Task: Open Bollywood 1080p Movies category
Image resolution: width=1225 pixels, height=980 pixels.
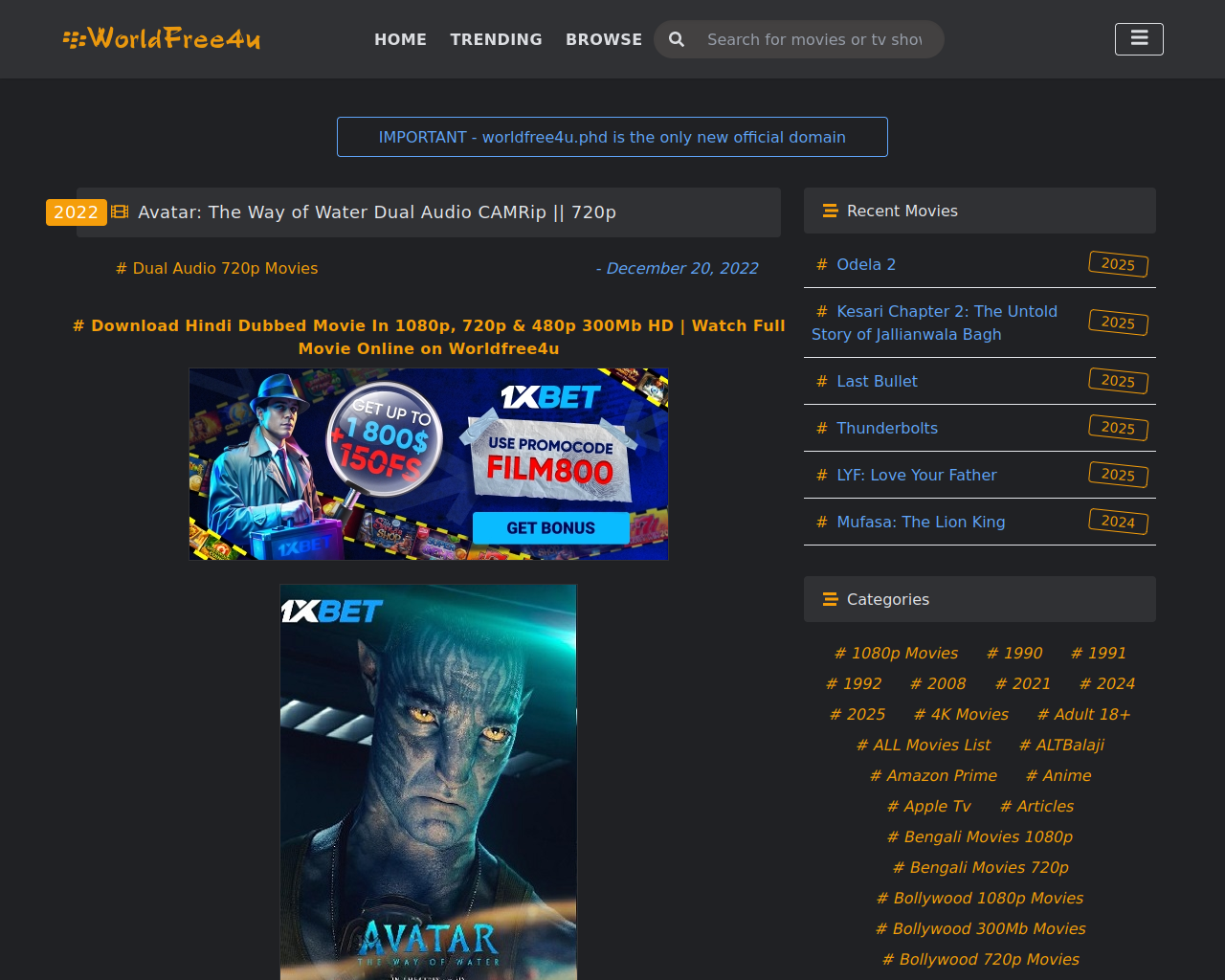Action: (x=980, y=898)
